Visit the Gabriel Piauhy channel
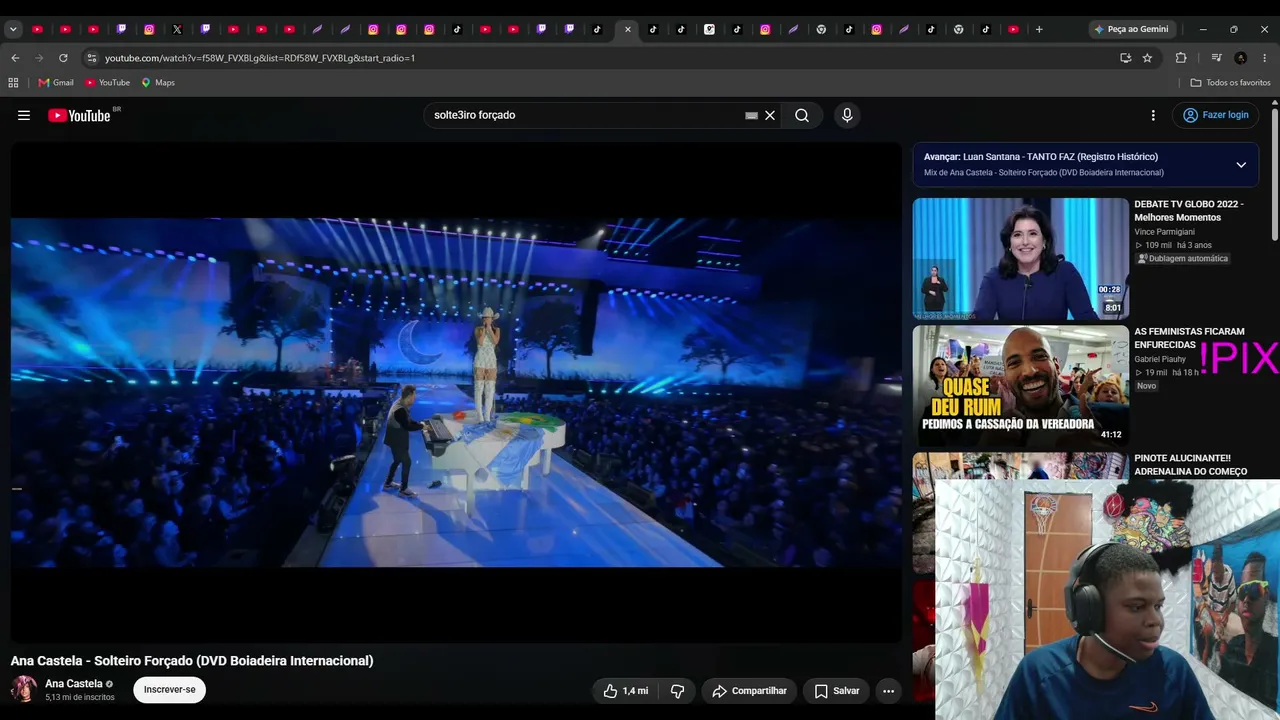This screenshot has height=720, width=1280. (1160, 359)
